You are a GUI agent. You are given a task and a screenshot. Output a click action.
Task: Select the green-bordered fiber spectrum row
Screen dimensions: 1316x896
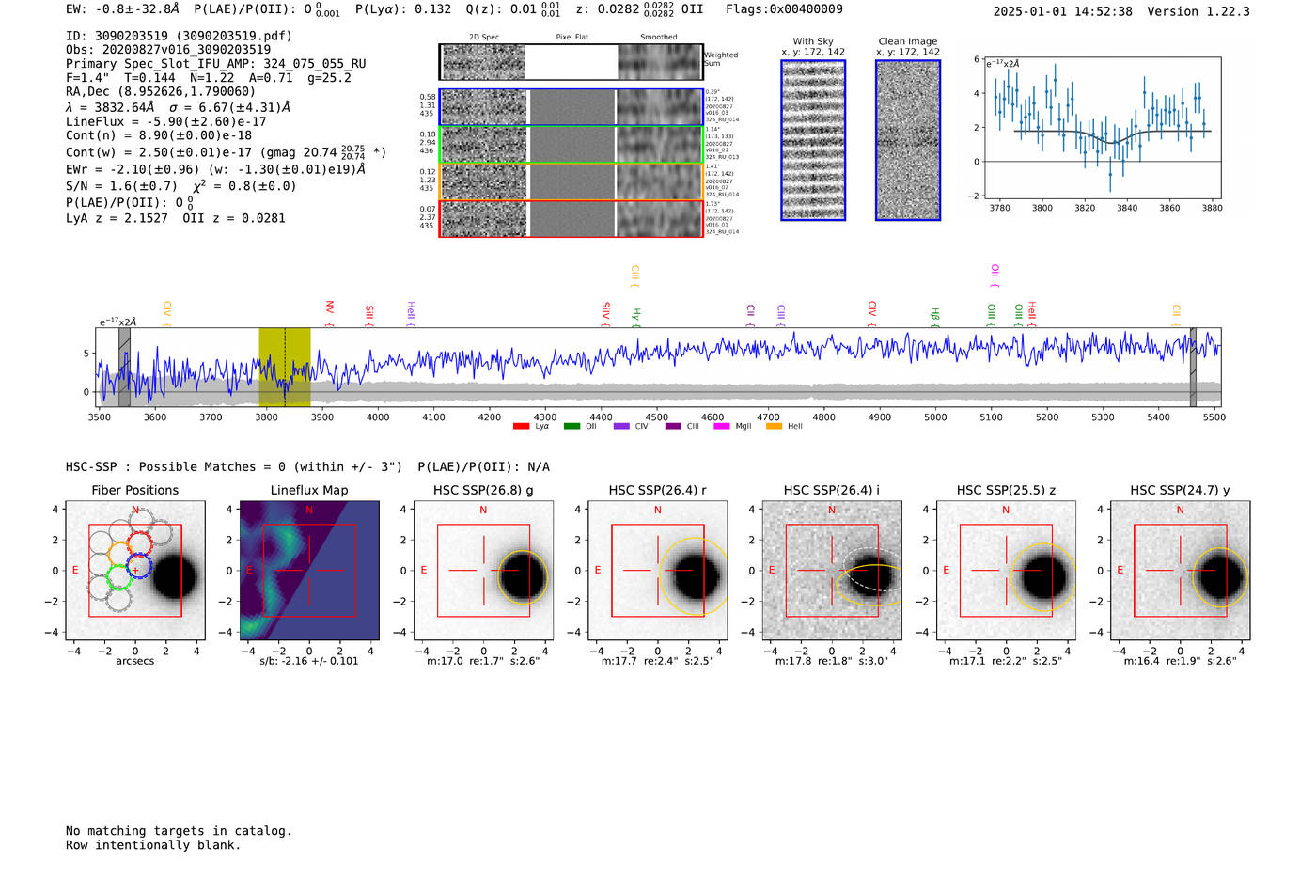coord(572,145)
